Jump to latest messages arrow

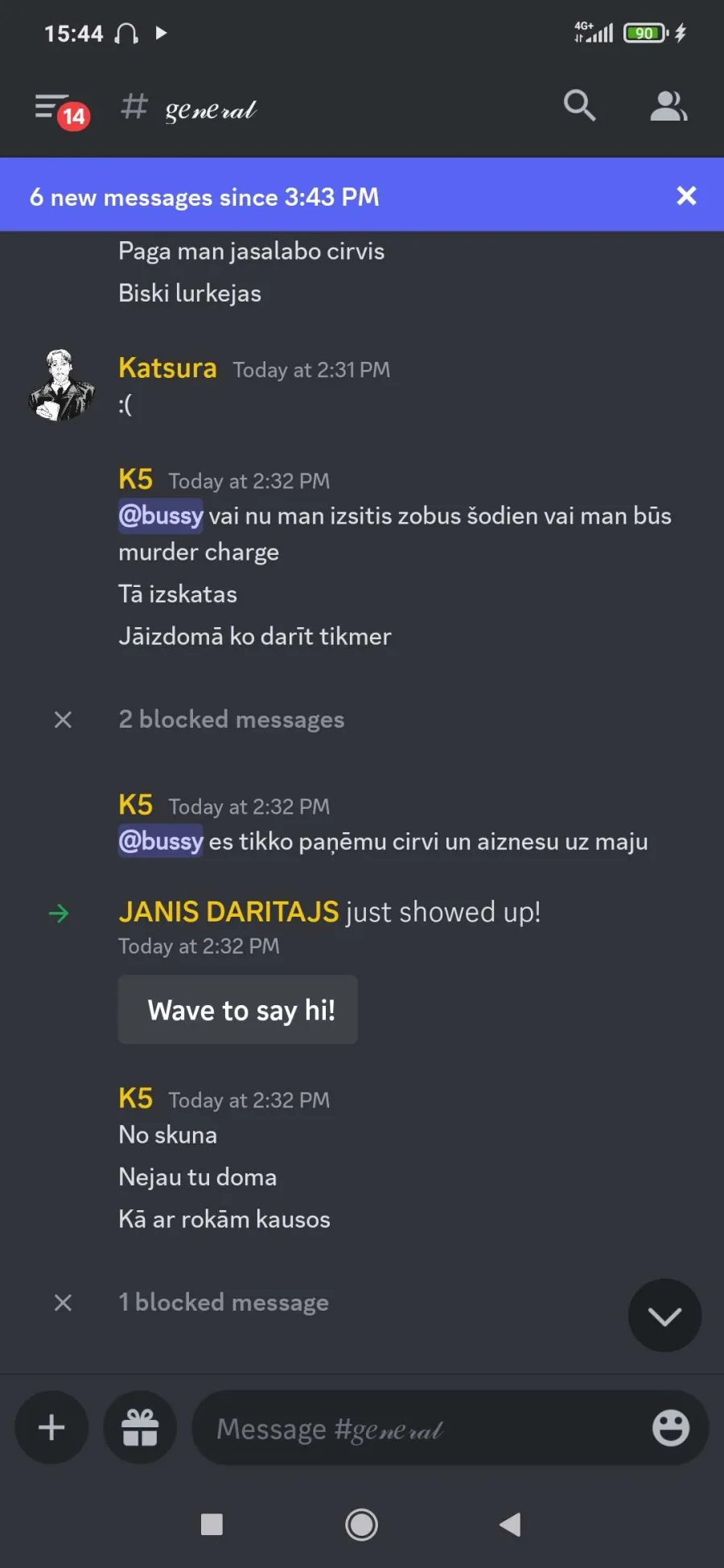click(664, 1316)
